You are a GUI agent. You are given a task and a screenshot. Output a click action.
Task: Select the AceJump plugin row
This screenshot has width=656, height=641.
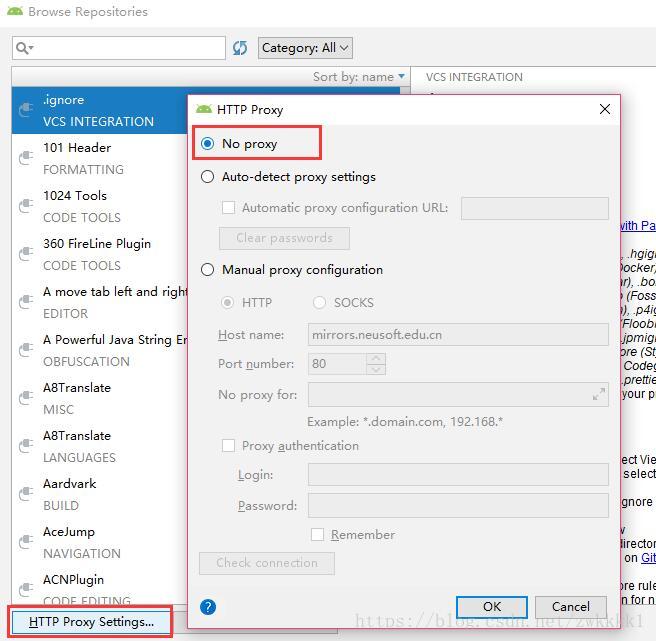pyautogui.click(x=100, y=542)
